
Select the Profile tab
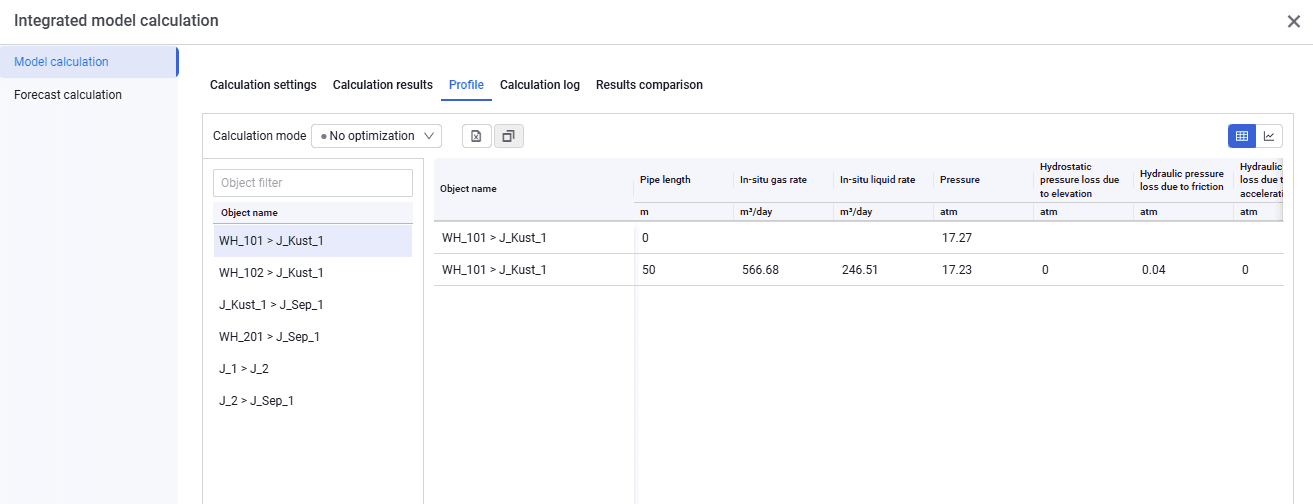[466, 85]
